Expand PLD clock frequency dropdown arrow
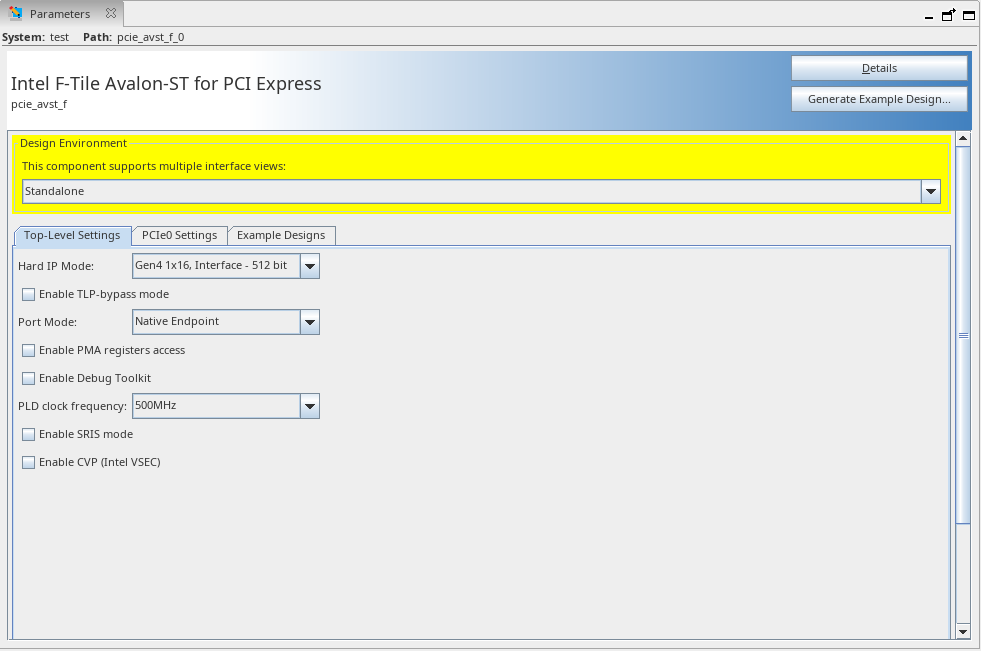The image size is (981, 651). point(310,406)
